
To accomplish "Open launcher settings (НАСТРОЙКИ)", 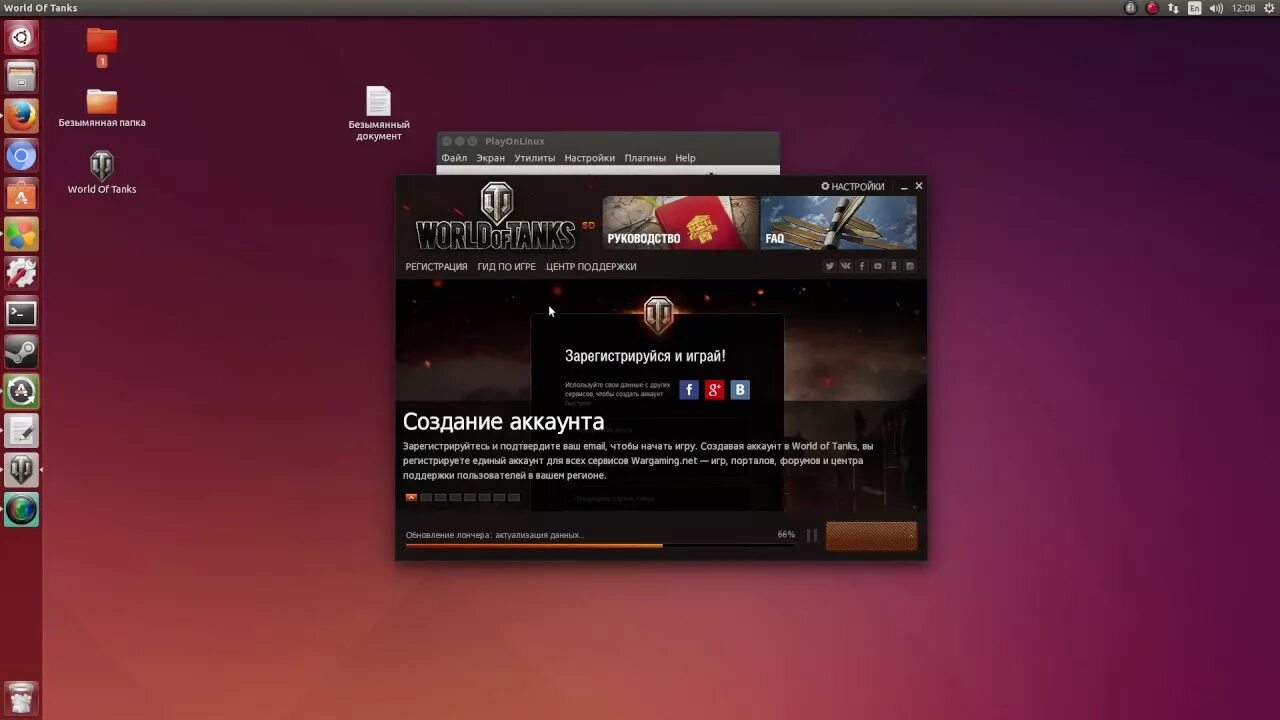I will 853,186.
